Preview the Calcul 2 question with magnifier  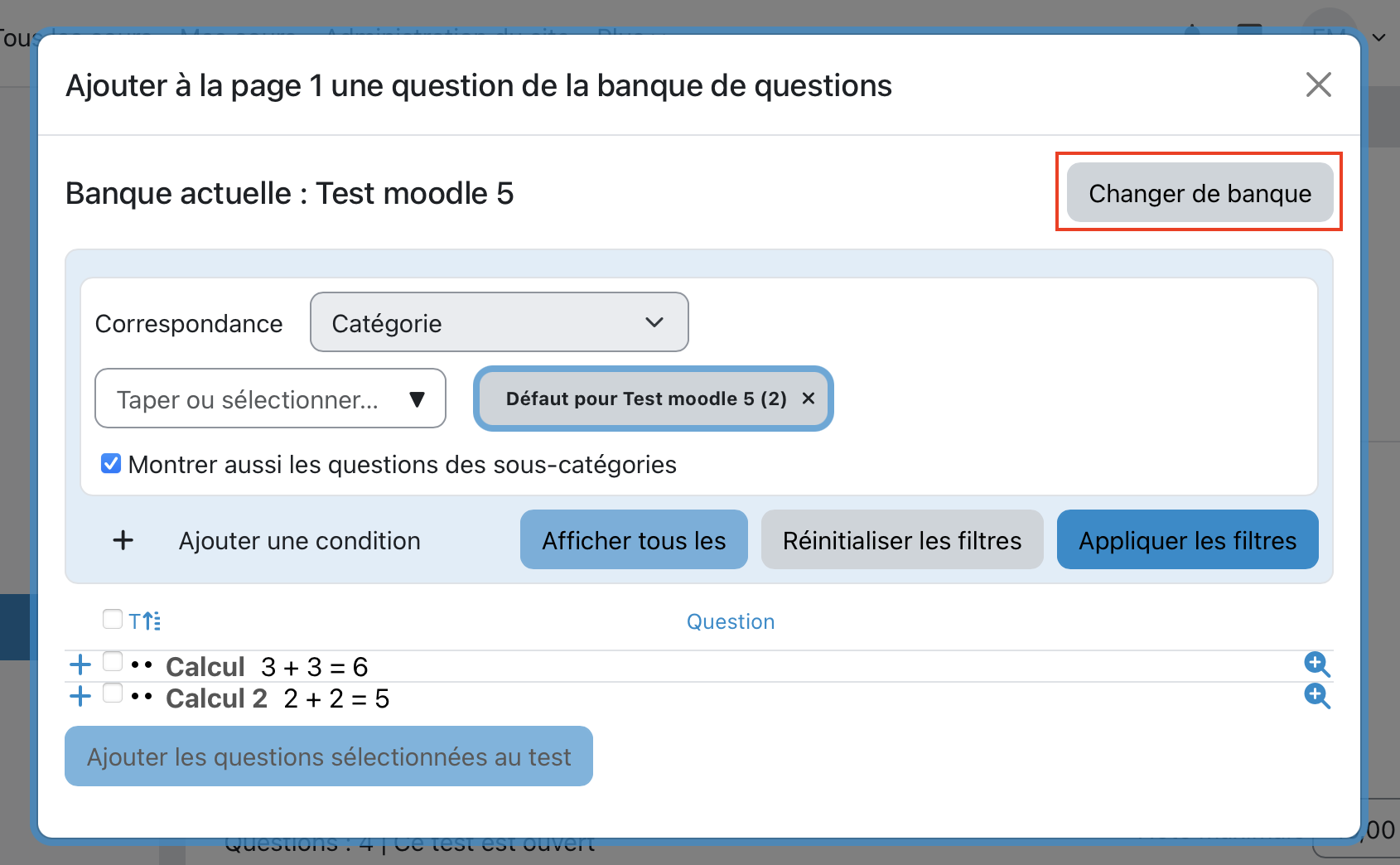tap(1316, 696)
